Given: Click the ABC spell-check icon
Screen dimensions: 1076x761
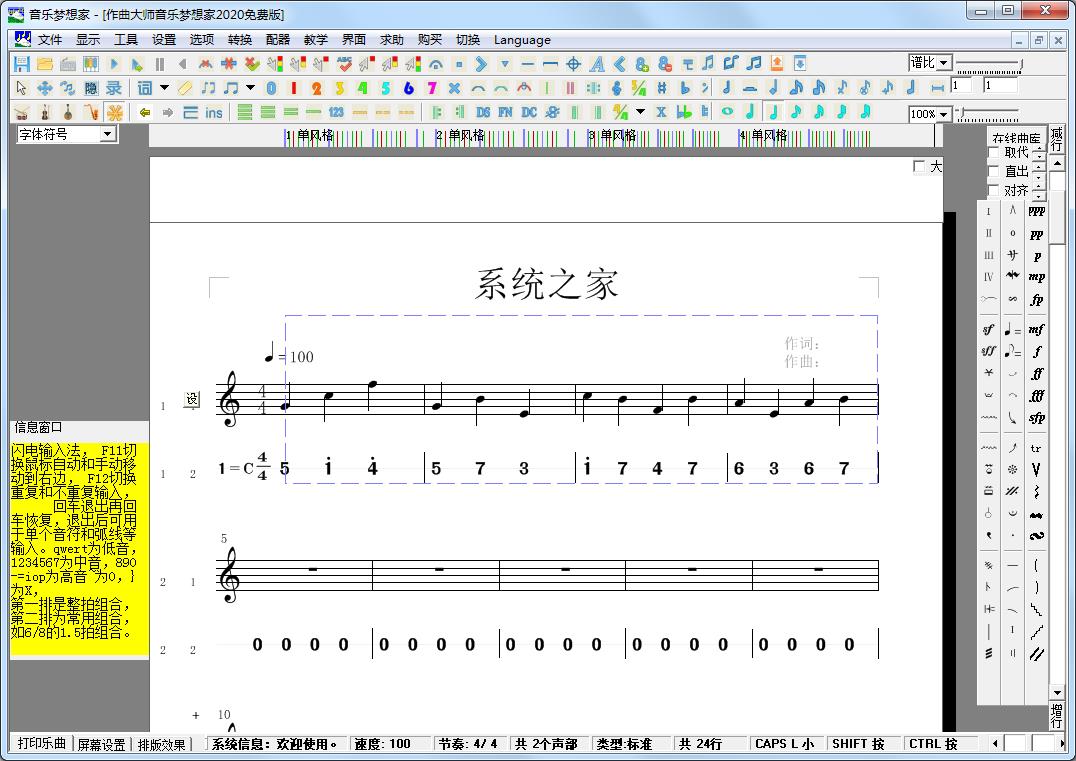Looking at the screenshot, I should click(344, 64).
